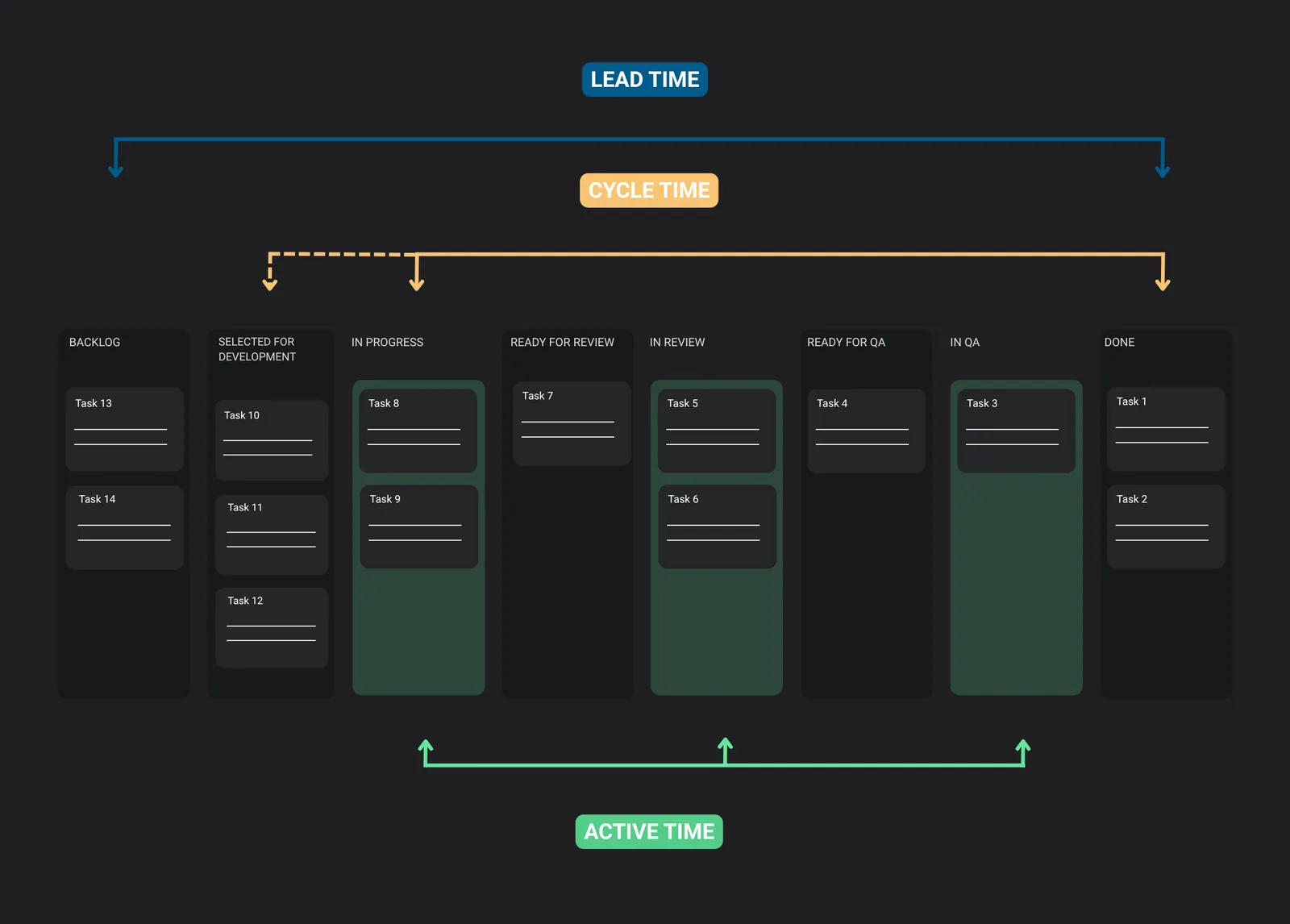The width and height of the screenshot is (1290, 924).
Task: Open the Task 1 card
Action: pyautogui.click(x=1166, y=429)
